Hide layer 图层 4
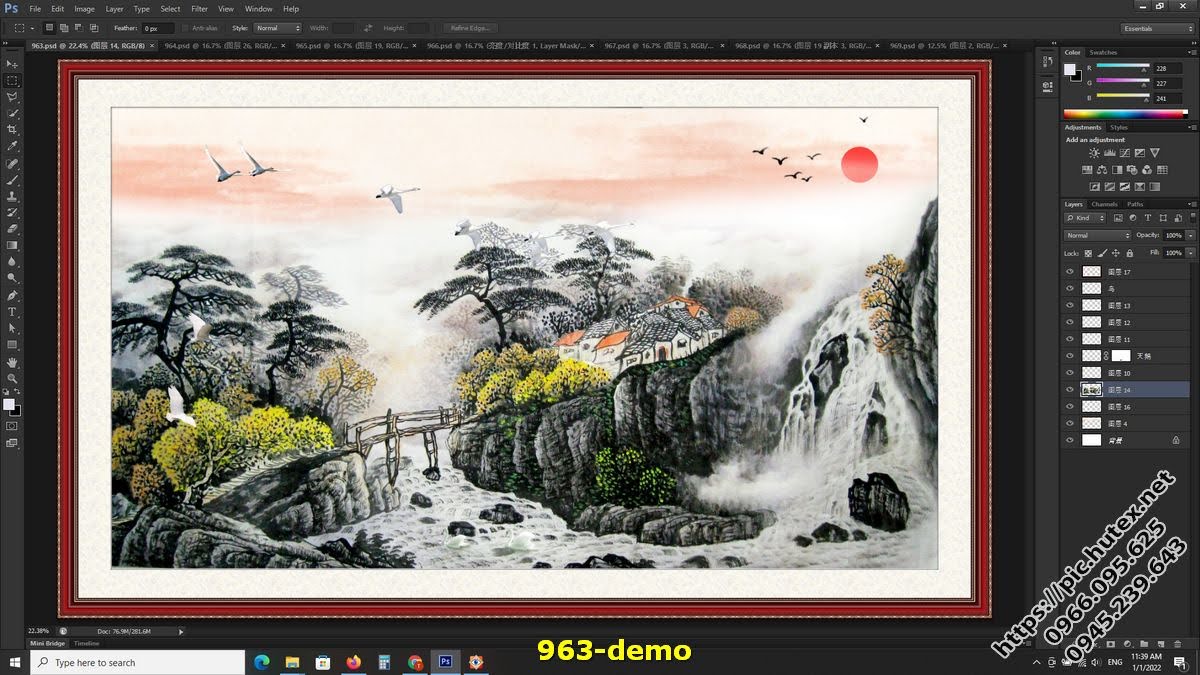1200x675 pixels. click(x=1070, y=424)
